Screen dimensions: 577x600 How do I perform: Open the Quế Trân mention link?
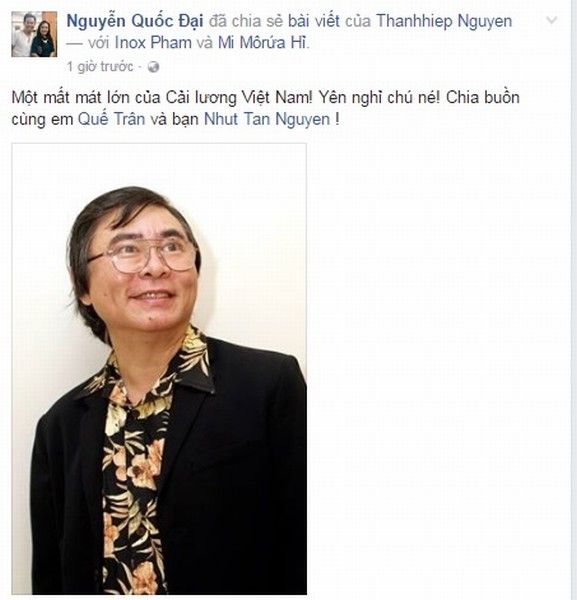(112, 119)
